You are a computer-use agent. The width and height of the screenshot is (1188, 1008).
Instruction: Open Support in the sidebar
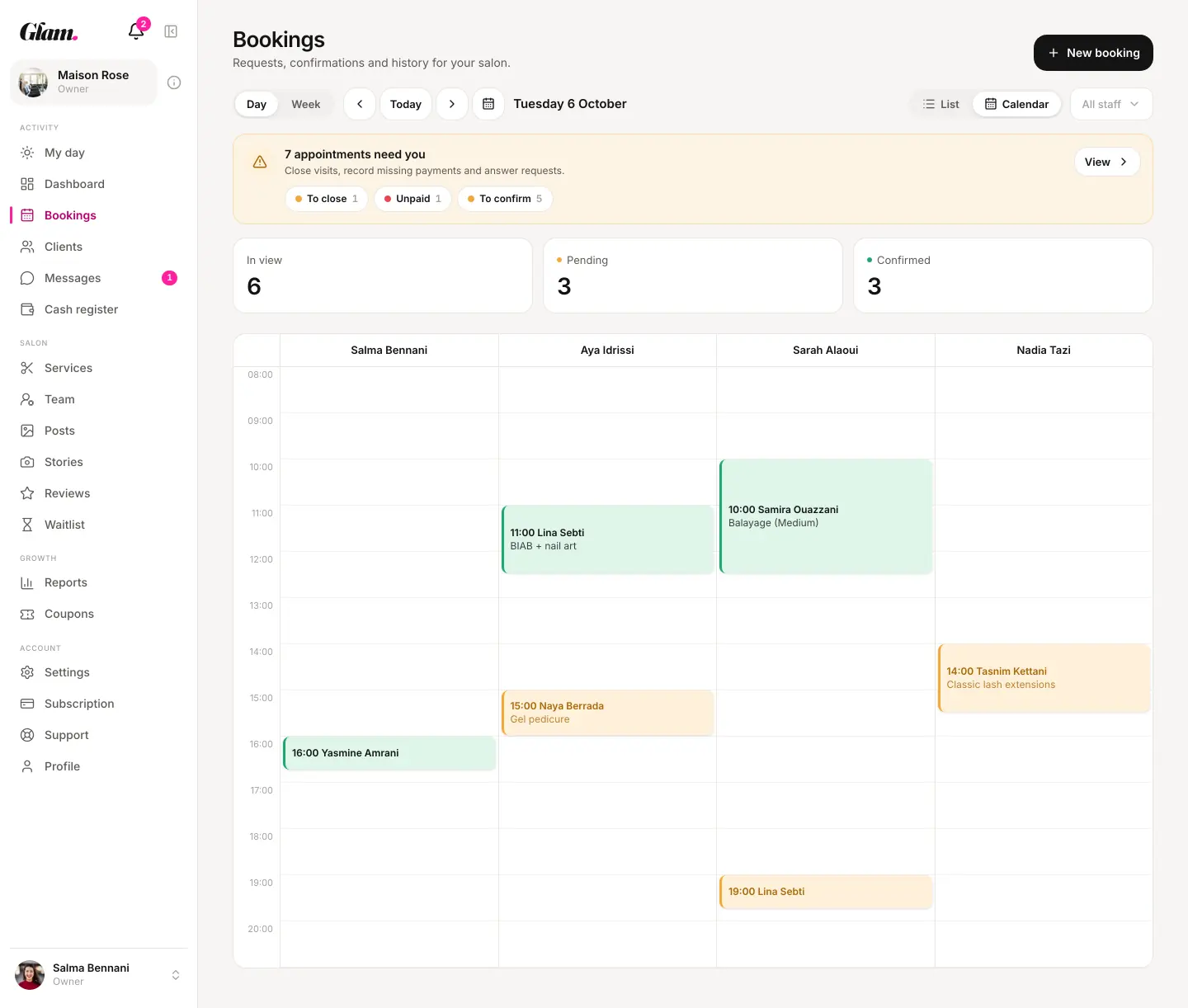tap(98, 735)
